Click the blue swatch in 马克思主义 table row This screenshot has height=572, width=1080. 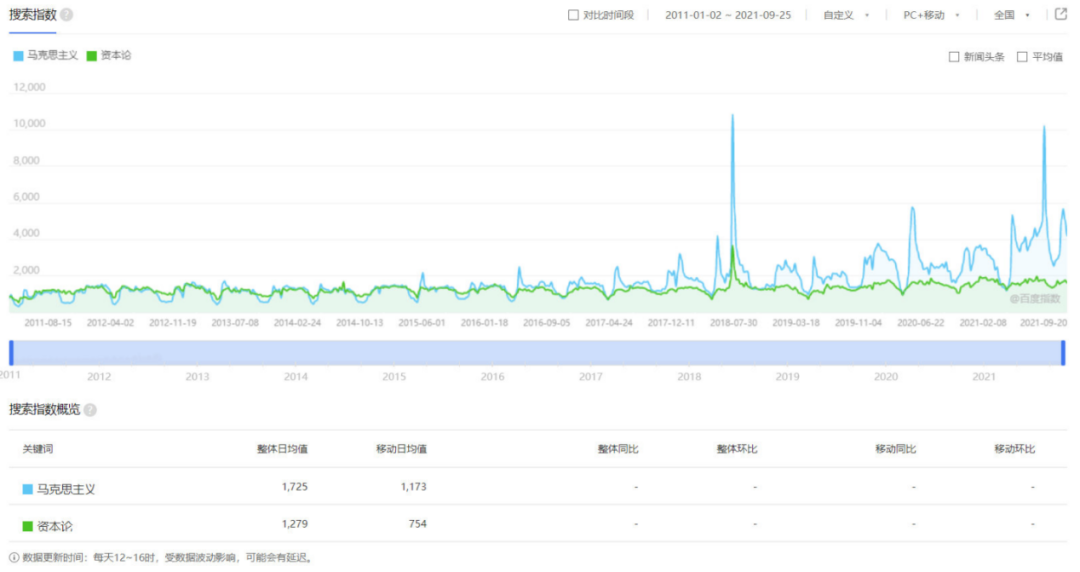(28, 489)
